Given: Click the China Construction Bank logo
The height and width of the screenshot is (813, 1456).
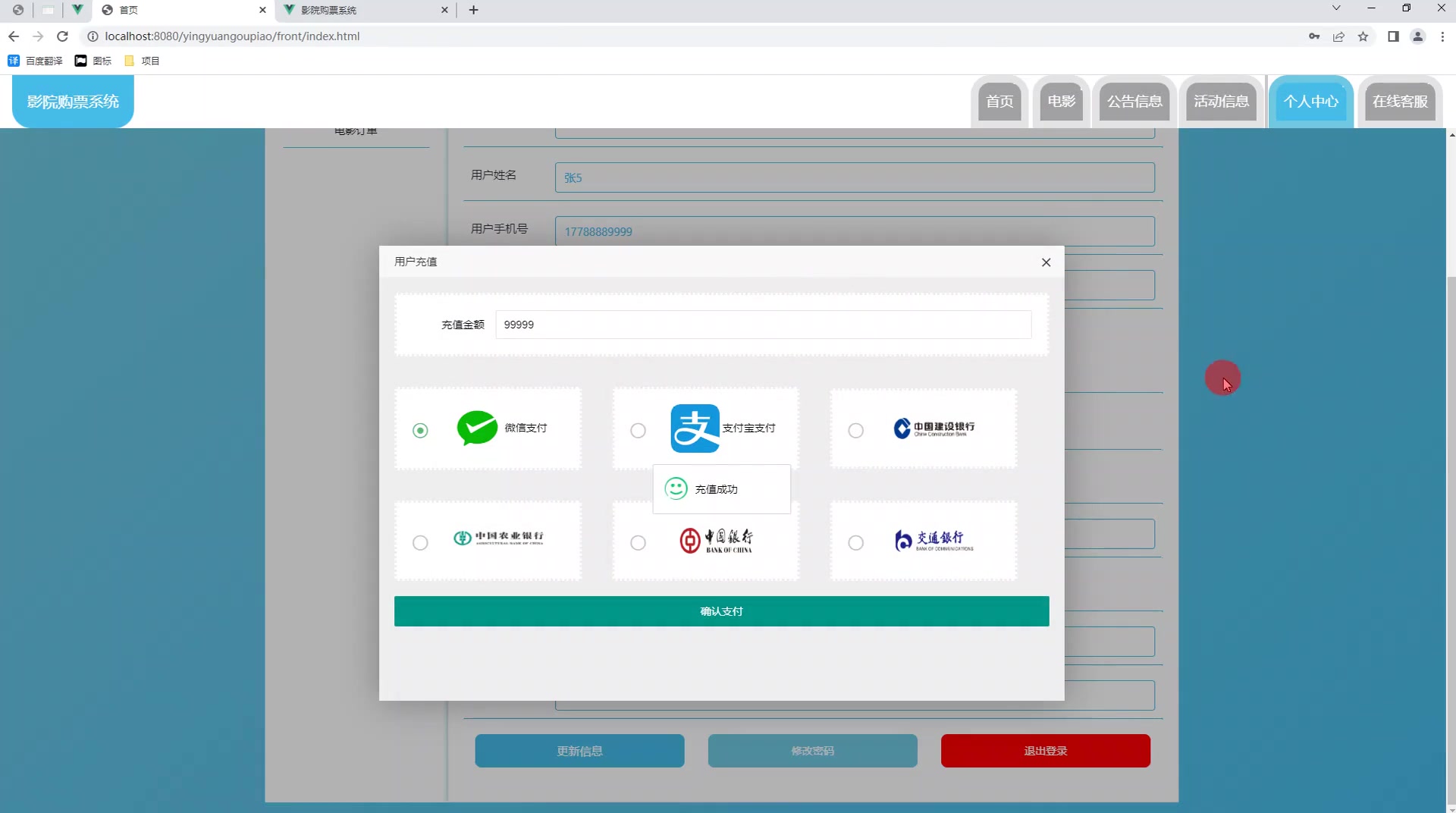Looking at the screenshot, I should 934,428.
